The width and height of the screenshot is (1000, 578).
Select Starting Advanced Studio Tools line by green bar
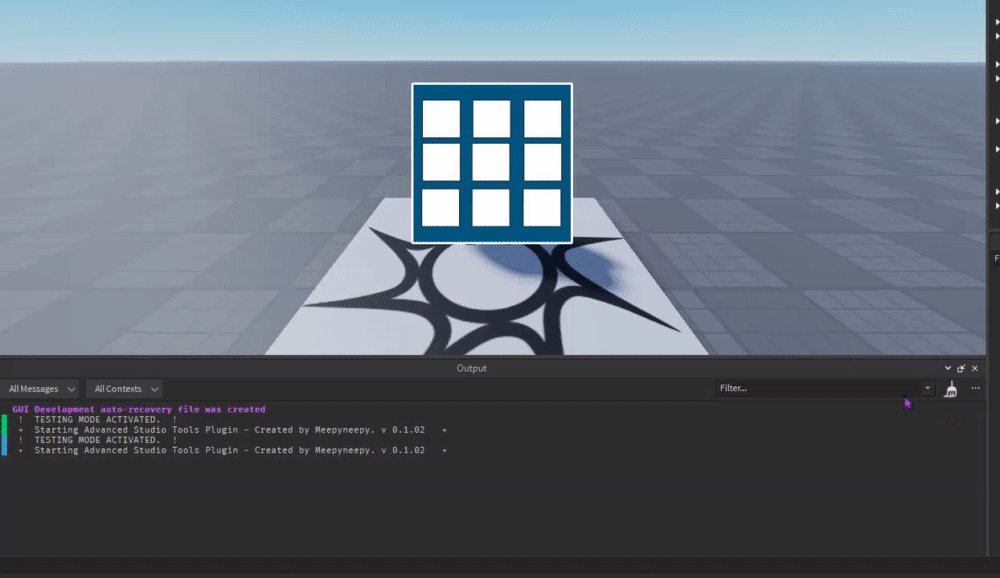coord(233,429)
